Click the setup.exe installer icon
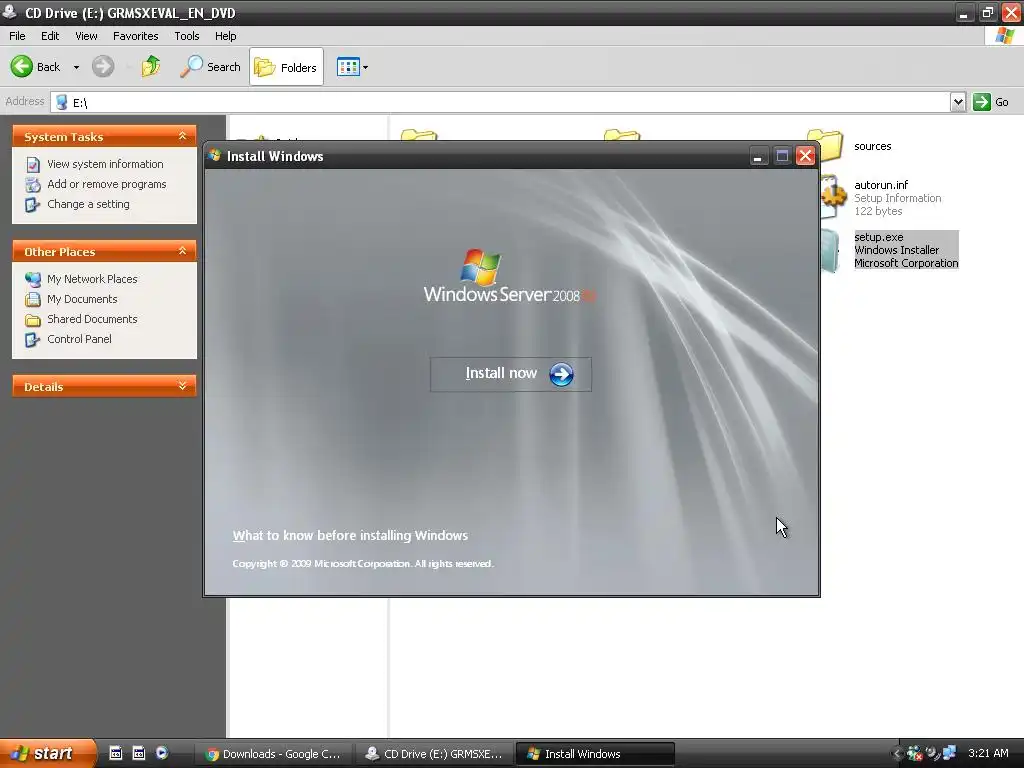1024x768 pixels. click(x=829, y=250)
